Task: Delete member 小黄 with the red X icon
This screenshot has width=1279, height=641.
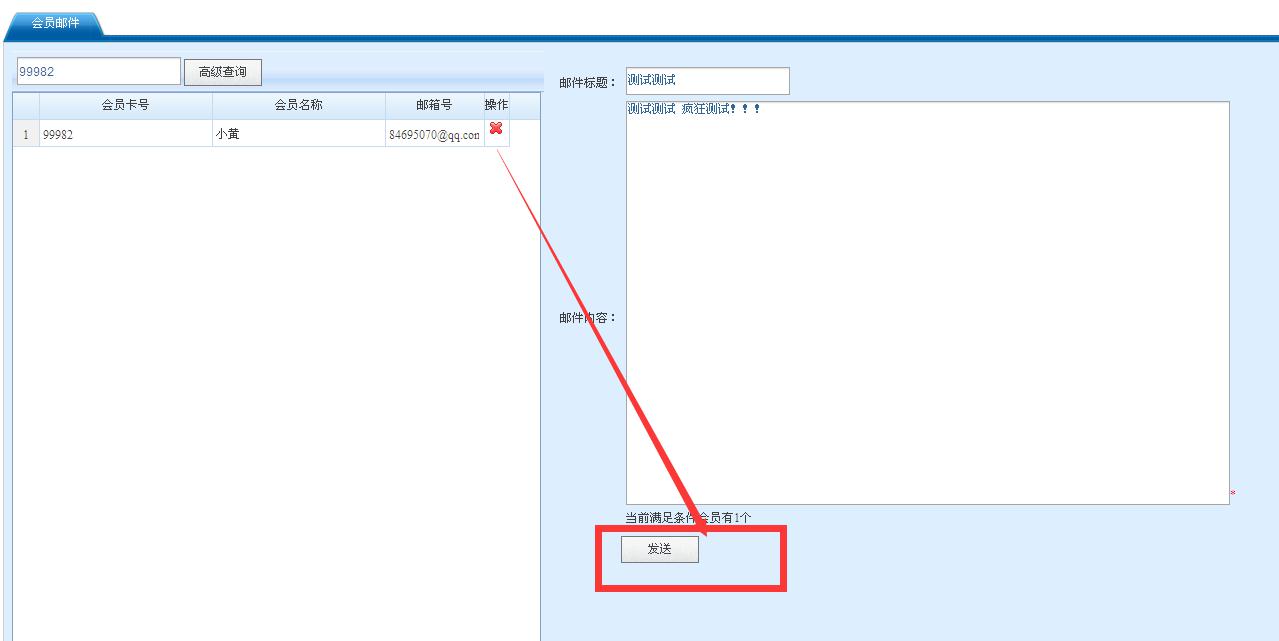Action: (x=495, y=129)
